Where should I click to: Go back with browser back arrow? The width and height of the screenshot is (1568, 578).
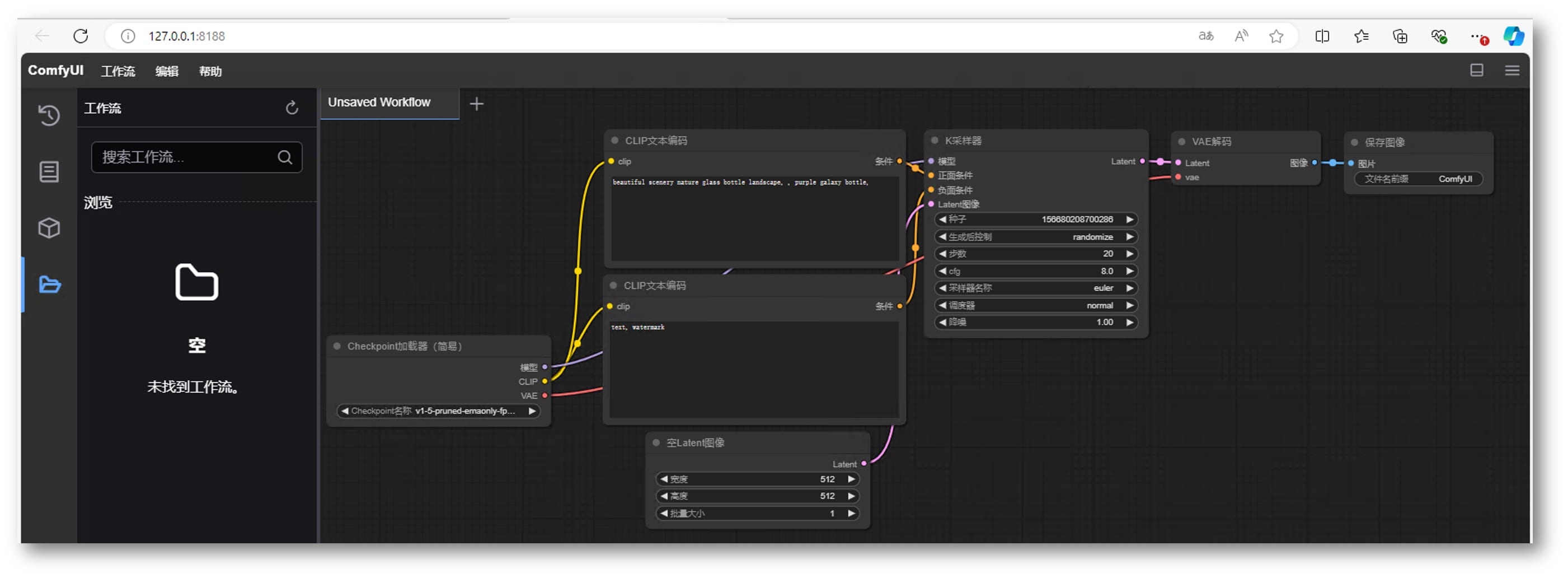[x=42, y=36]
